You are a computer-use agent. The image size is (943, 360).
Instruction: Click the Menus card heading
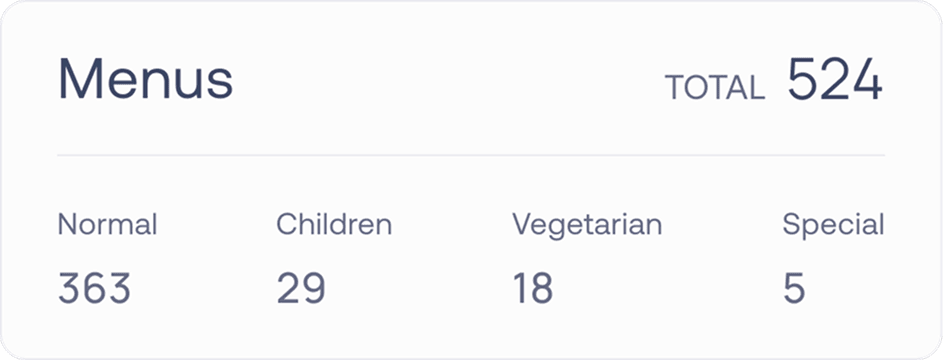[145, 80]
